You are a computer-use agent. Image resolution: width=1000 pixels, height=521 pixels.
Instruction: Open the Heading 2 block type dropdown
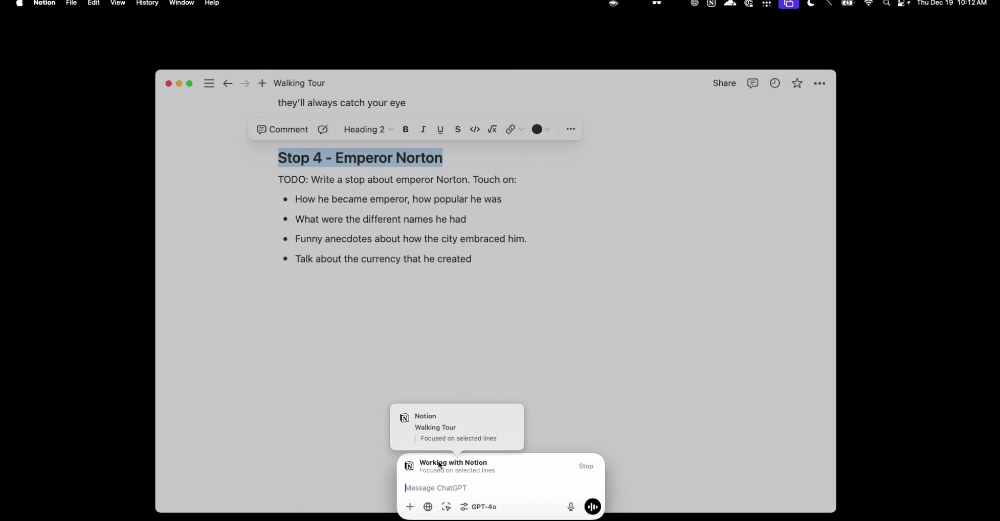point(368,129)
